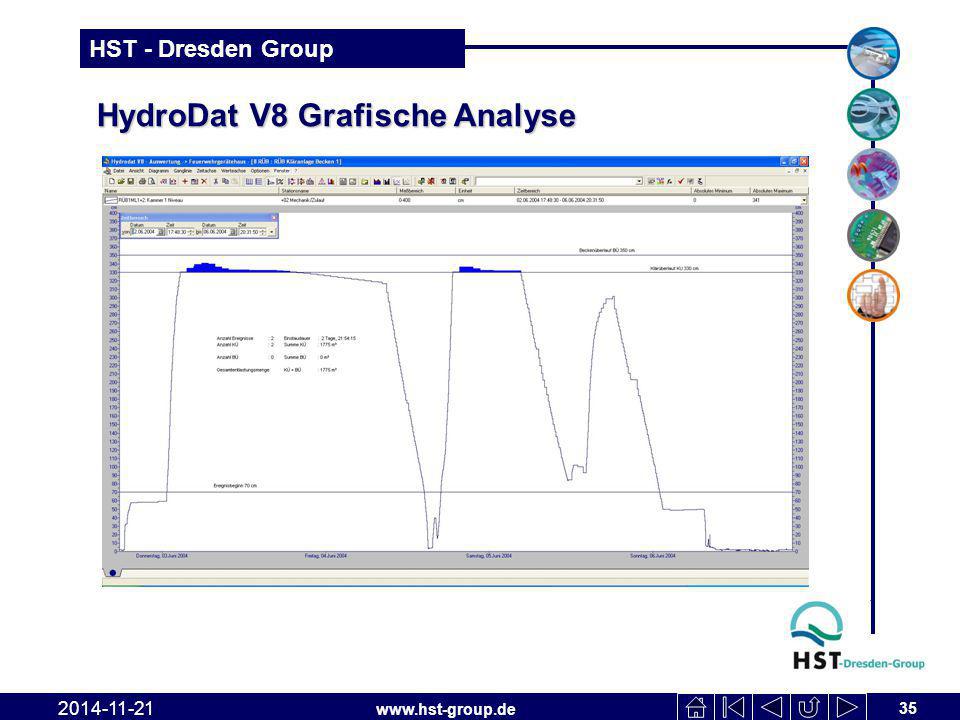This screenshot has height=720, width=960.
Task: Click the print toolbar icon
Action: [142, 181]
